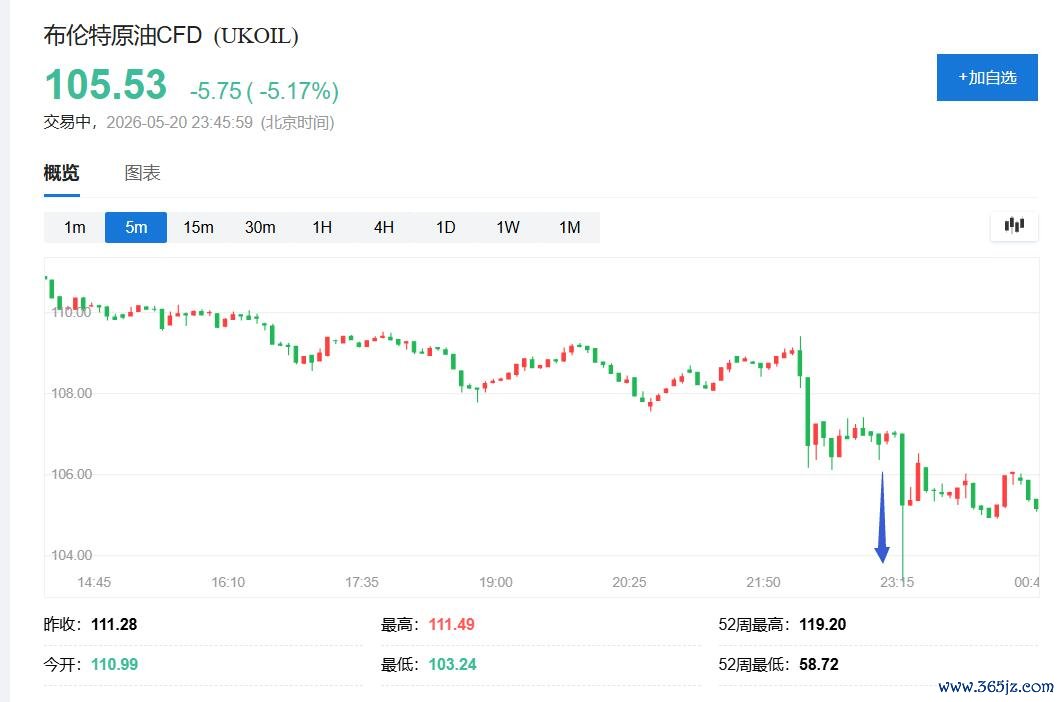Click the 108.00 price axis label

[x=71, y=393]
